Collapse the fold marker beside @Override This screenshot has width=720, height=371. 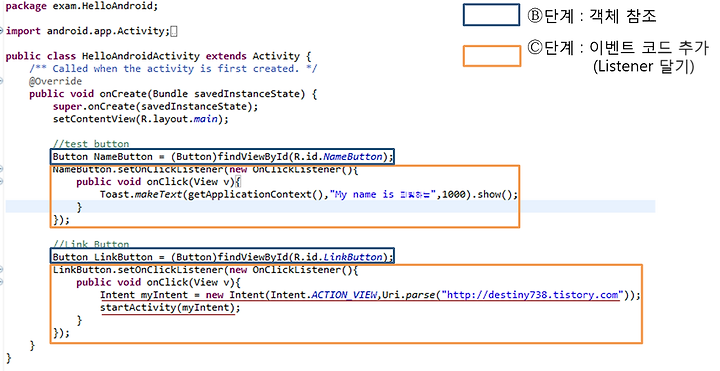tap(2, 81)
